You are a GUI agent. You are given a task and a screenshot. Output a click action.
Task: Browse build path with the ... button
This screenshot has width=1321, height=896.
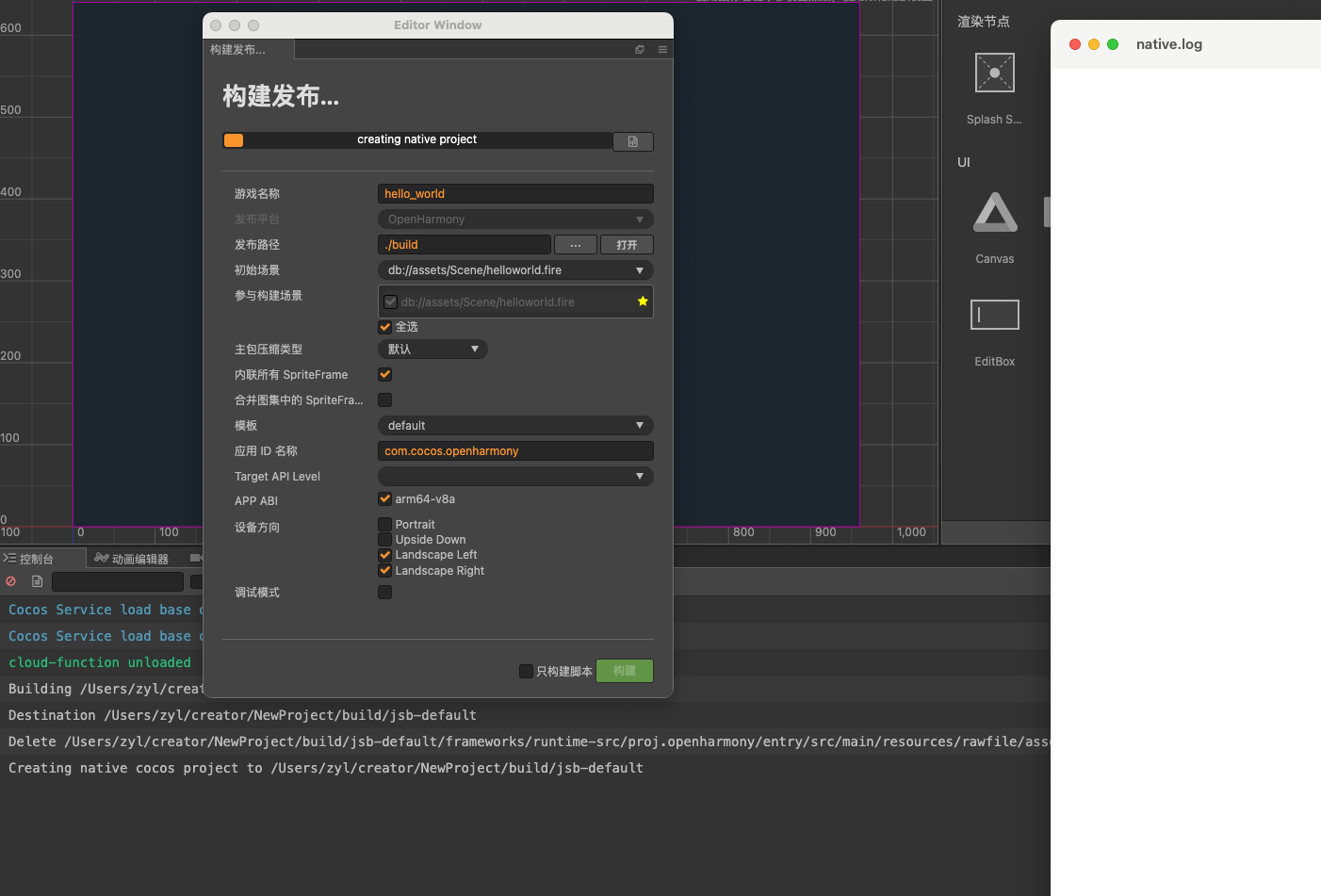point(576,245)
